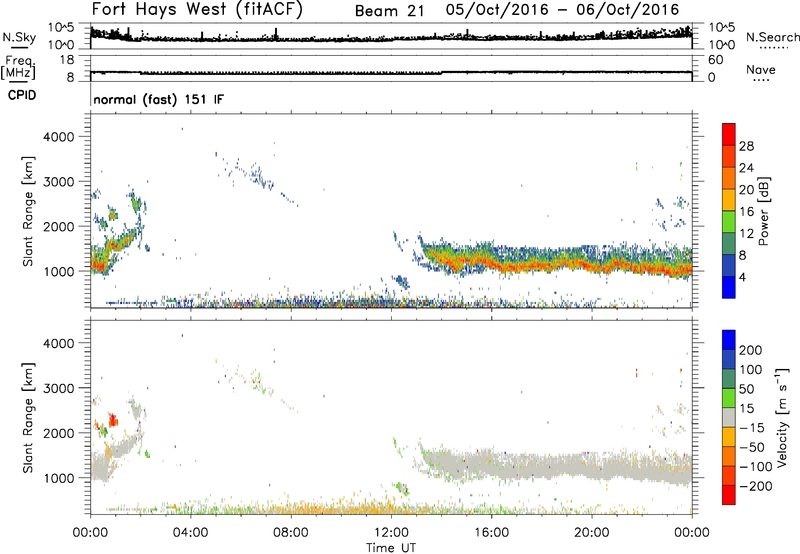800x554 pixels.
Task: Click the 'Slant Range [km]' label of power panel
Action: 28,211
